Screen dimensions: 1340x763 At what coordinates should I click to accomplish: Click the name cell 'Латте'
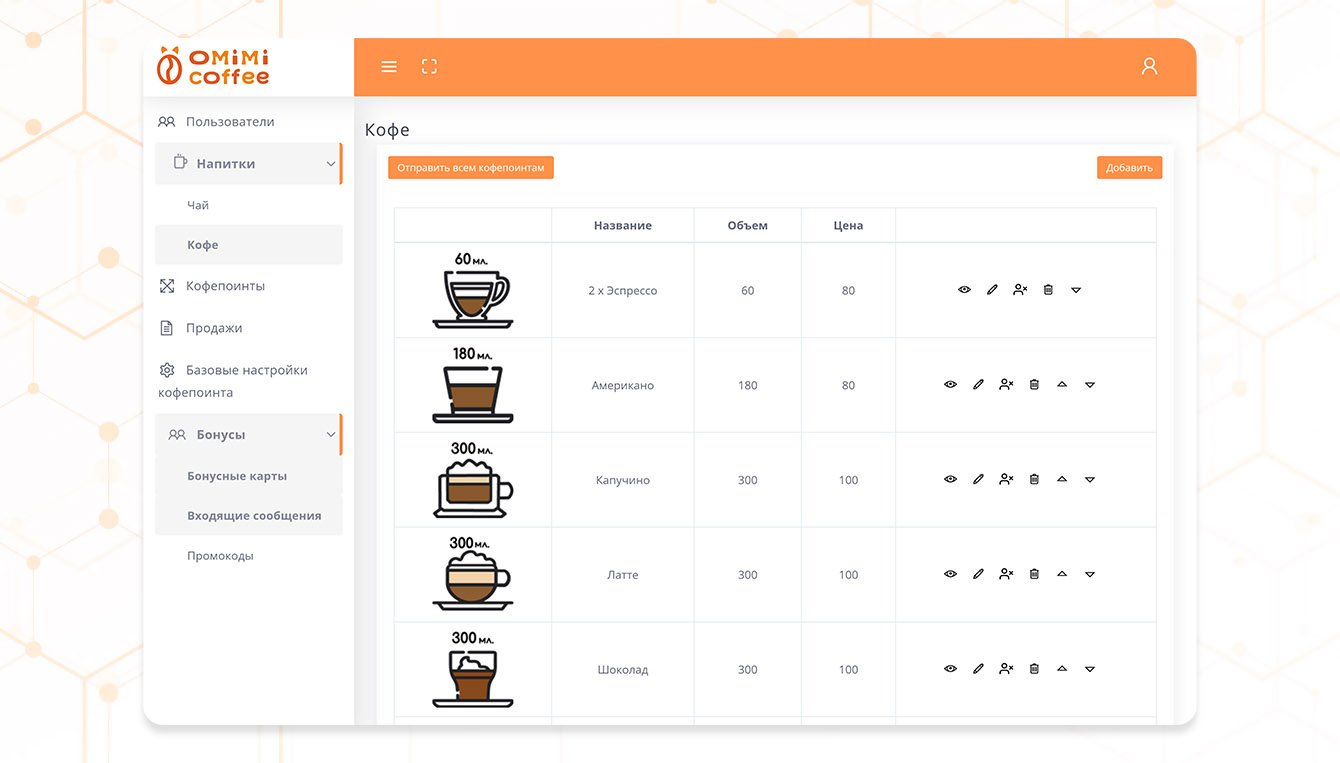(x=622, y=576)
